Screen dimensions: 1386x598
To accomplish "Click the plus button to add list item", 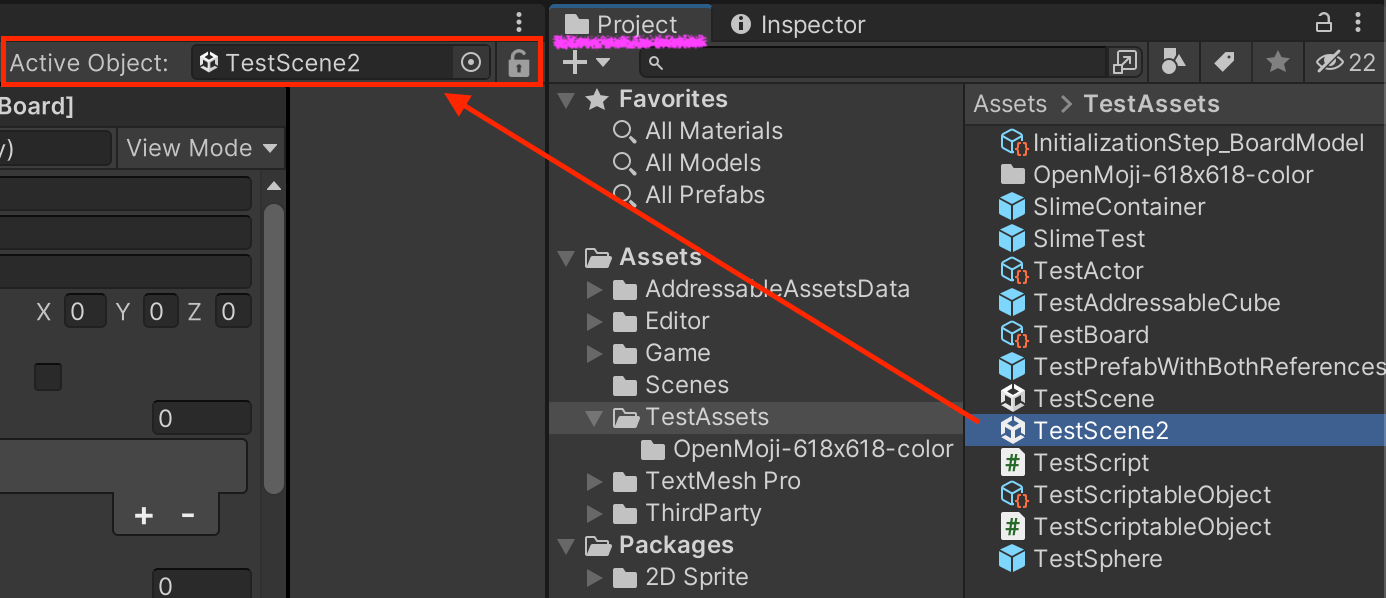I will pyautogui.click(x=144, y=515).
